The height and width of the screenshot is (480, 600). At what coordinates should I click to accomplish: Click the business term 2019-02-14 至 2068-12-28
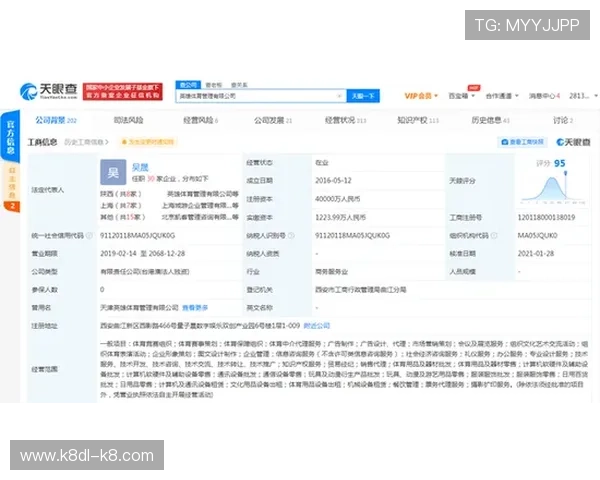[143, 253]
